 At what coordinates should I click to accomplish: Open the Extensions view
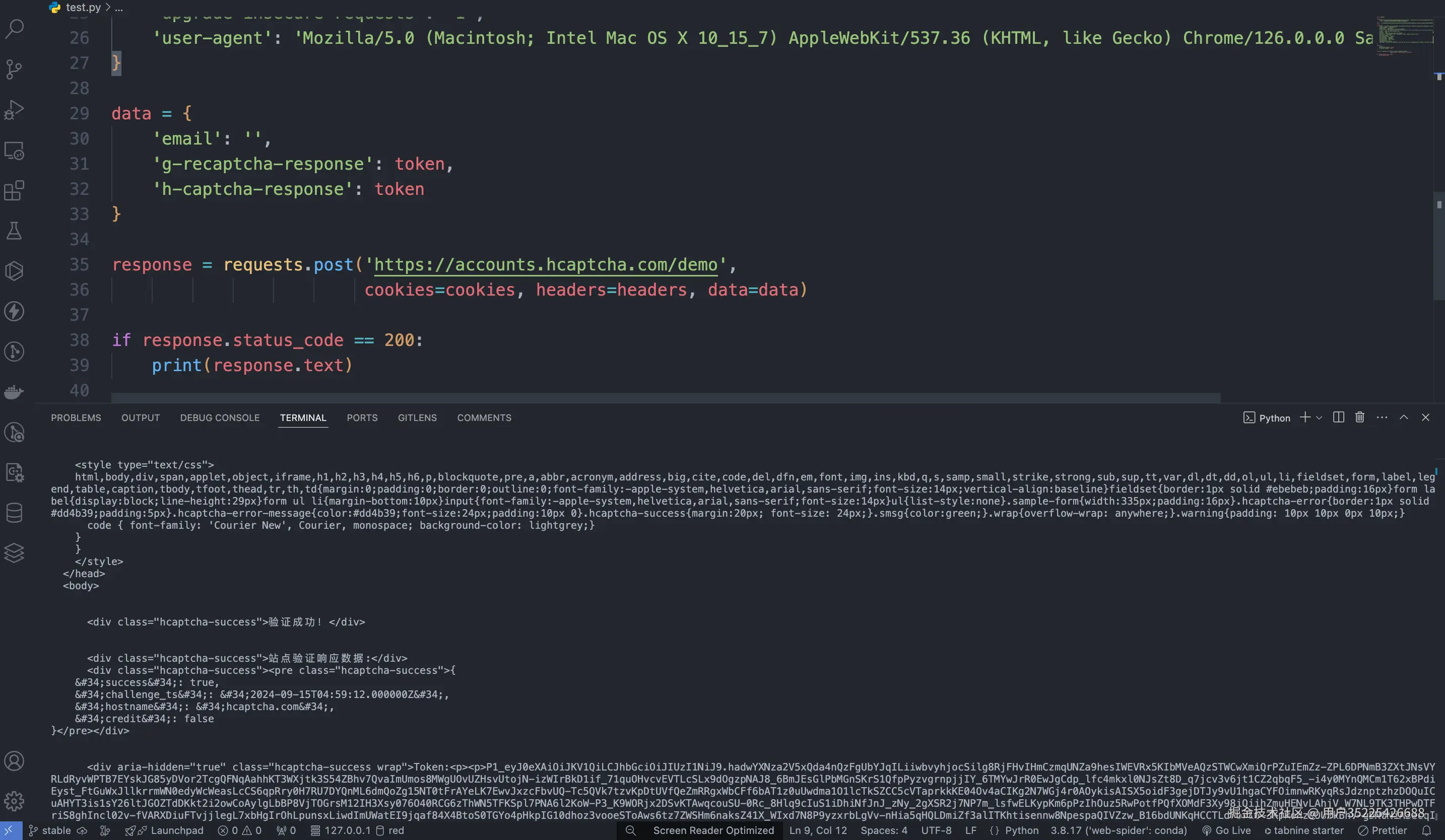pos(14,190)
